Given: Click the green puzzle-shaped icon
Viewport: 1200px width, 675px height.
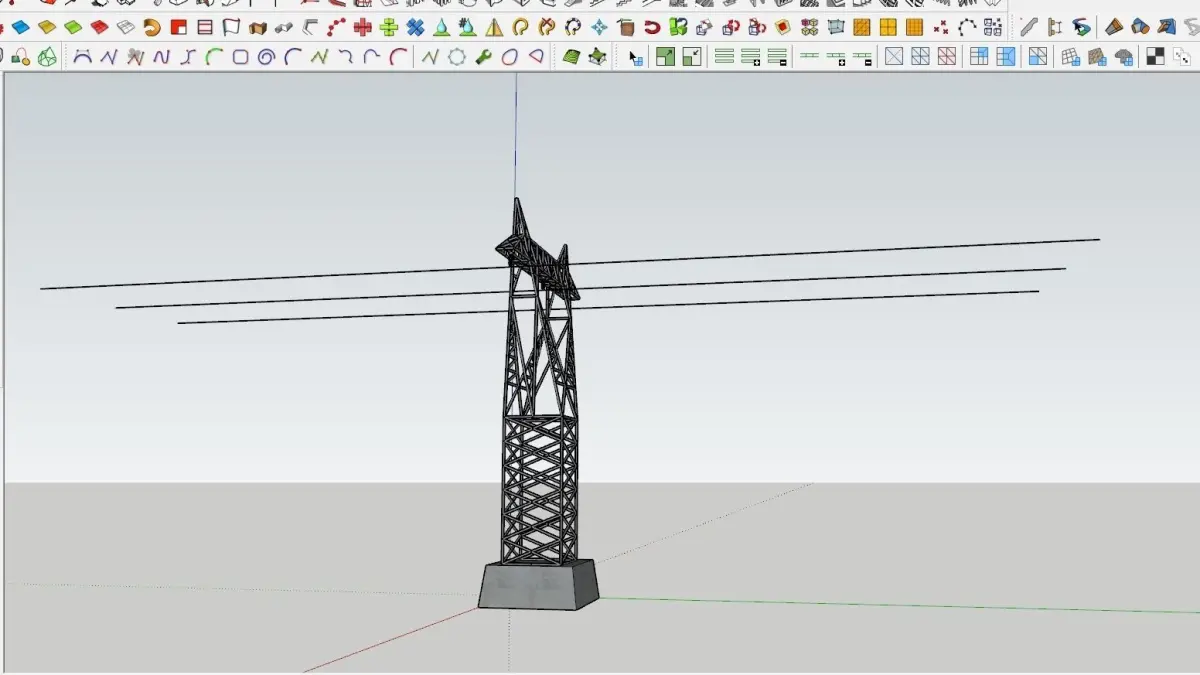Looking at the screenshot, I should pos(679,27).
